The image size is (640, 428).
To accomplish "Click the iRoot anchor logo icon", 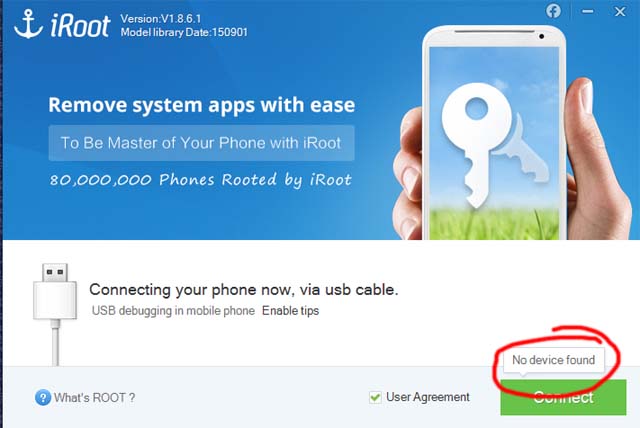I will click(x=28, y=24).
